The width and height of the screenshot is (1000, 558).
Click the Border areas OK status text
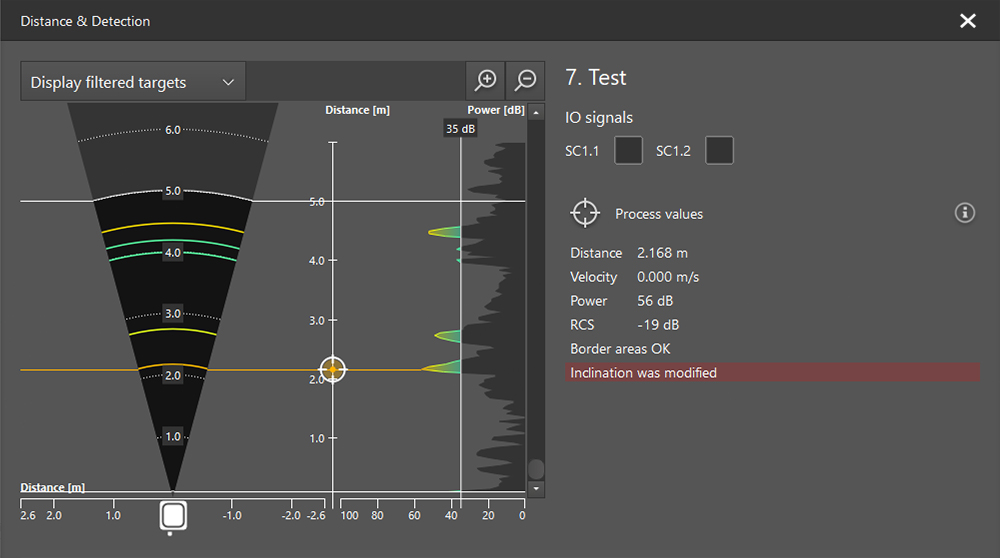click(620, 349)
